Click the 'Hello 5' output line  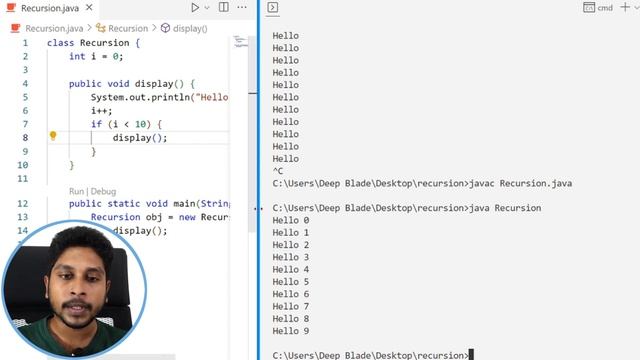[291, 282]
